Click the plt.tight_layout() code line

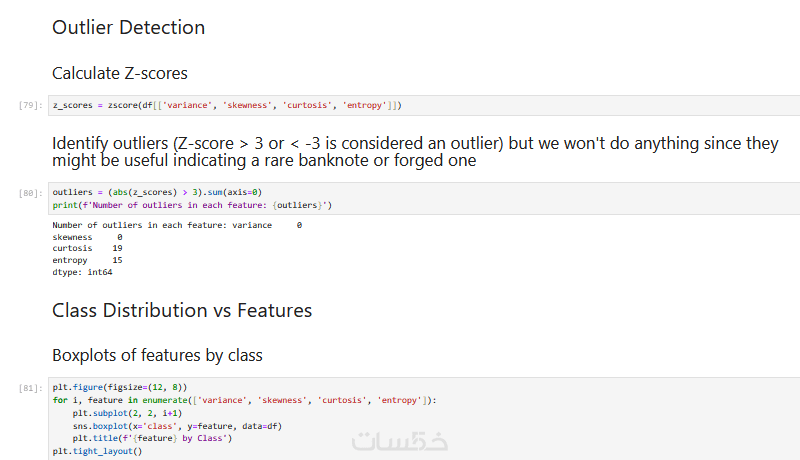coord(98,451)
